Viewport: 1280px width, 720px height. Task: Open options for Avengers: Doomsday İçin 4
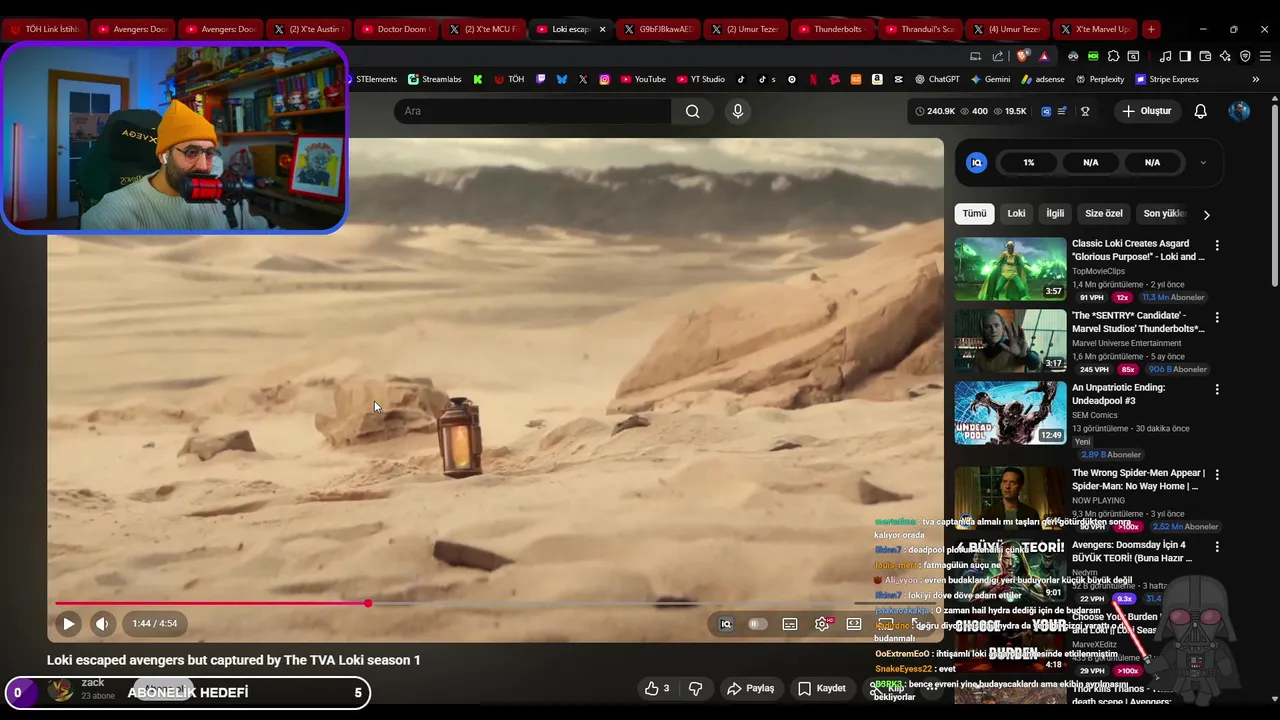coord(1217,547)
